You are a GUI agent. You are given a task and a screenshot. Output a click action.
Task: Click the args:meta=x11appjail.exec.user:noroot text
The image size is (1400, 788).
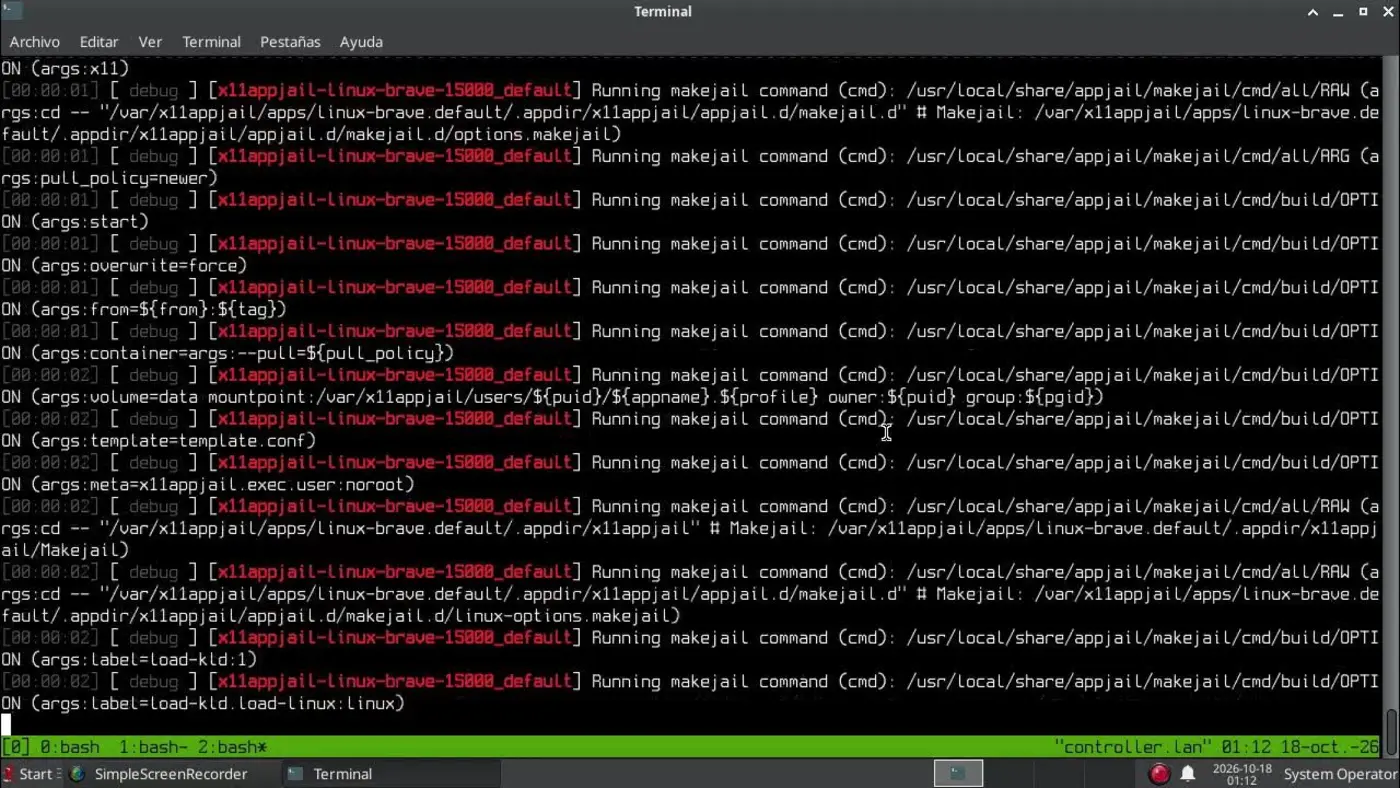[222, 485]
